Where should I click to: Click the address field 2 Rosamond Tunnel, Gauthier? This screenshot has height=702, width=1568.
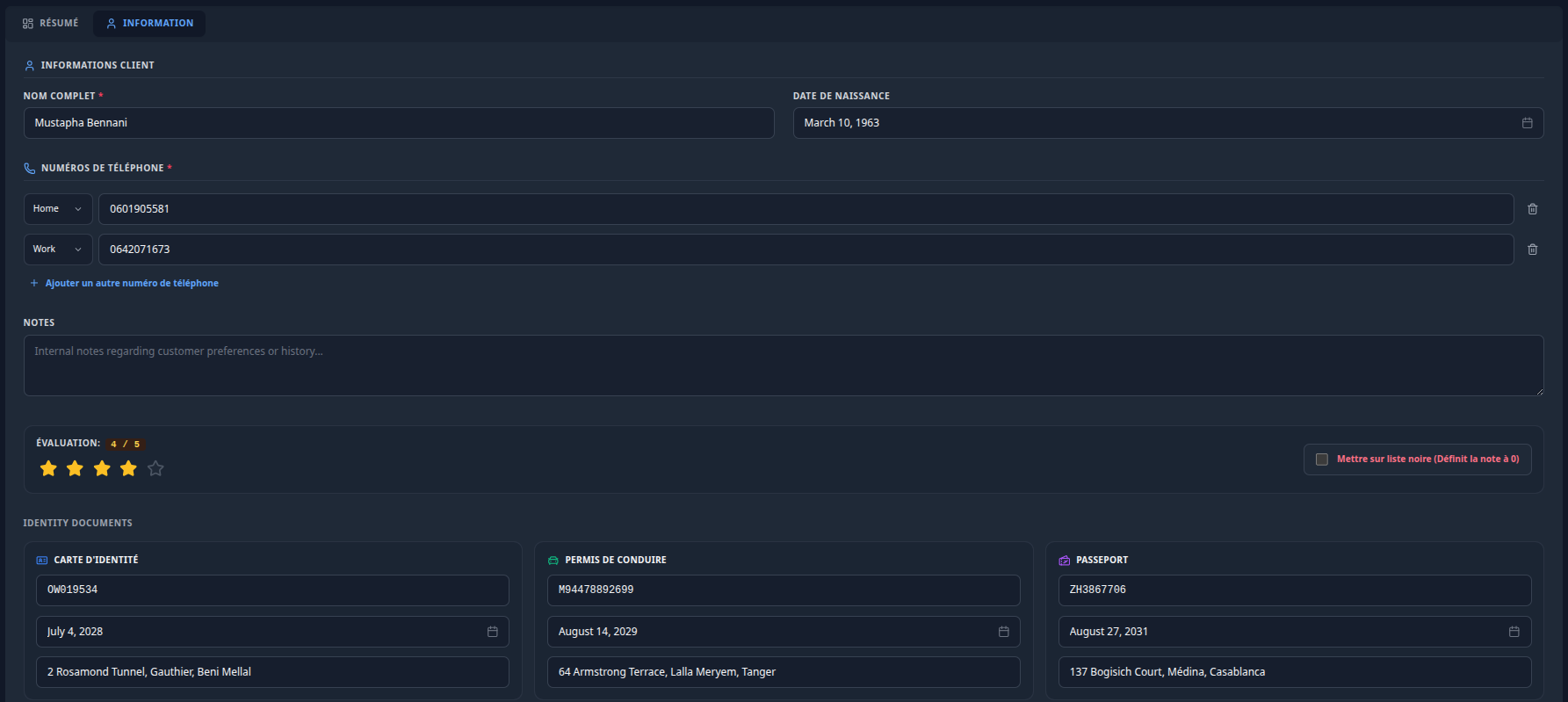pyautogui.click(x=272, y=672)
